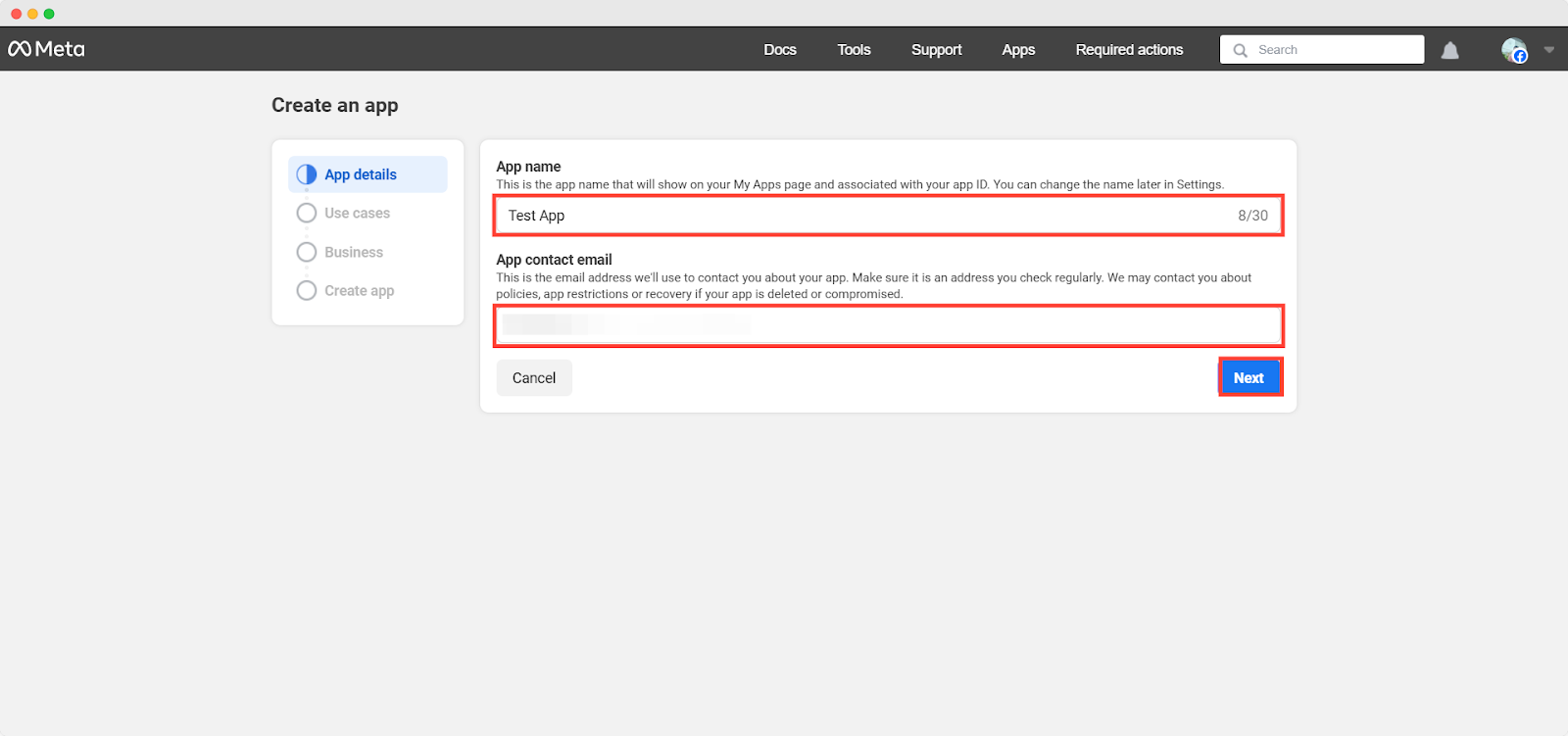Click the 8/30 character counter

1252,216
